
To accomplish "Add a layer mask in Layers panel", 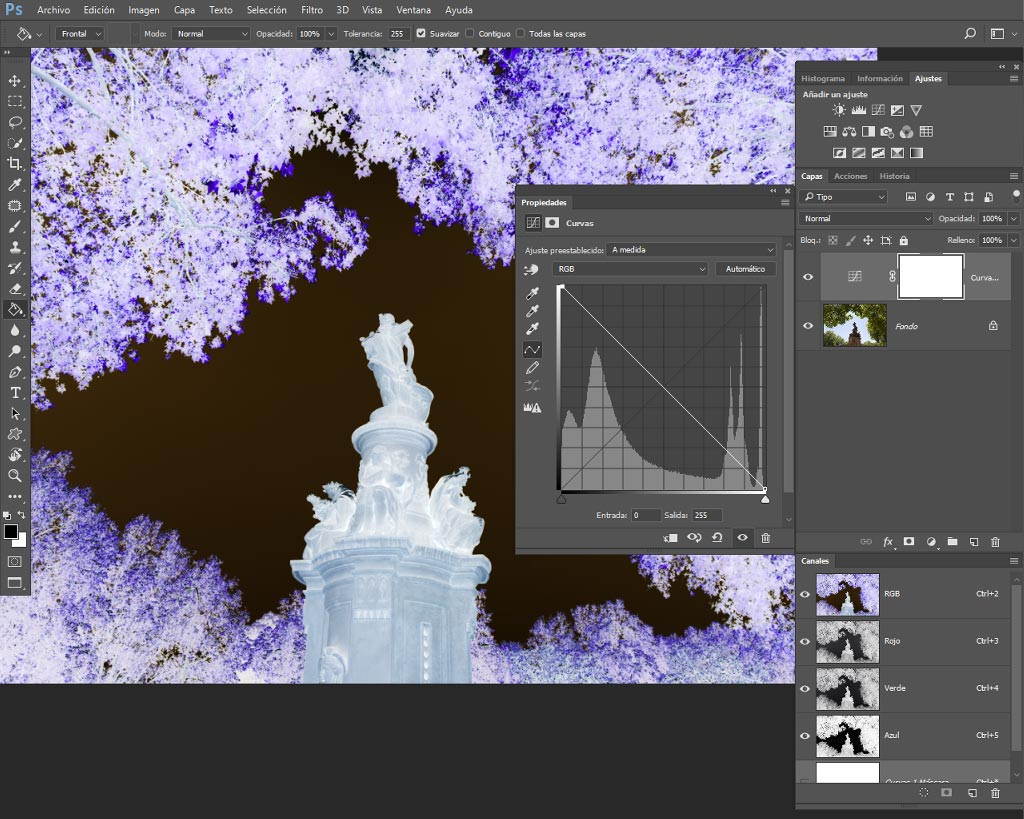I will click(908, 541).
